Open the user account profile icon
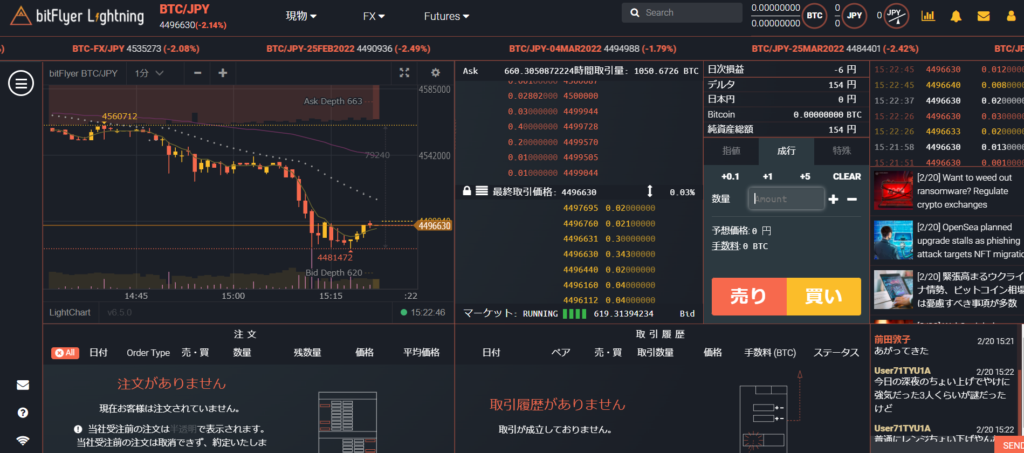The image size is (1024, 453). point(1011,16)
